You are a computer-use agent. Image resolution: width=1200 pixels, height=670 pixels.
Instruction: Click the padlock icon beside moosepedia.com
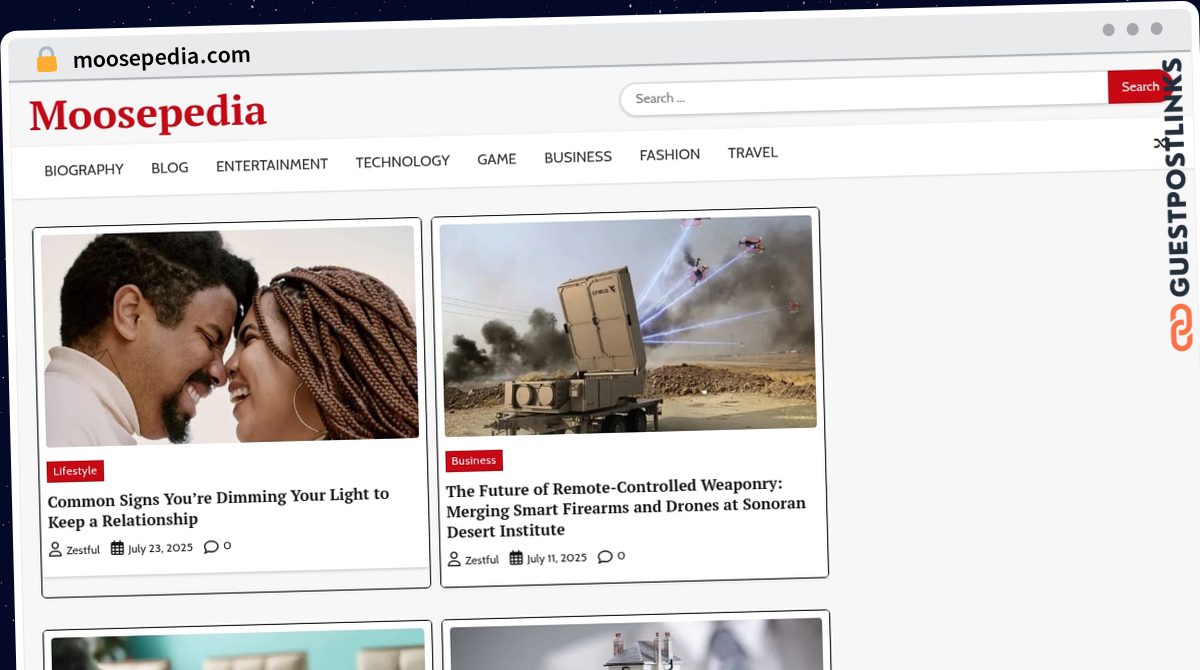pyautogui.click(x=47, y=60)
